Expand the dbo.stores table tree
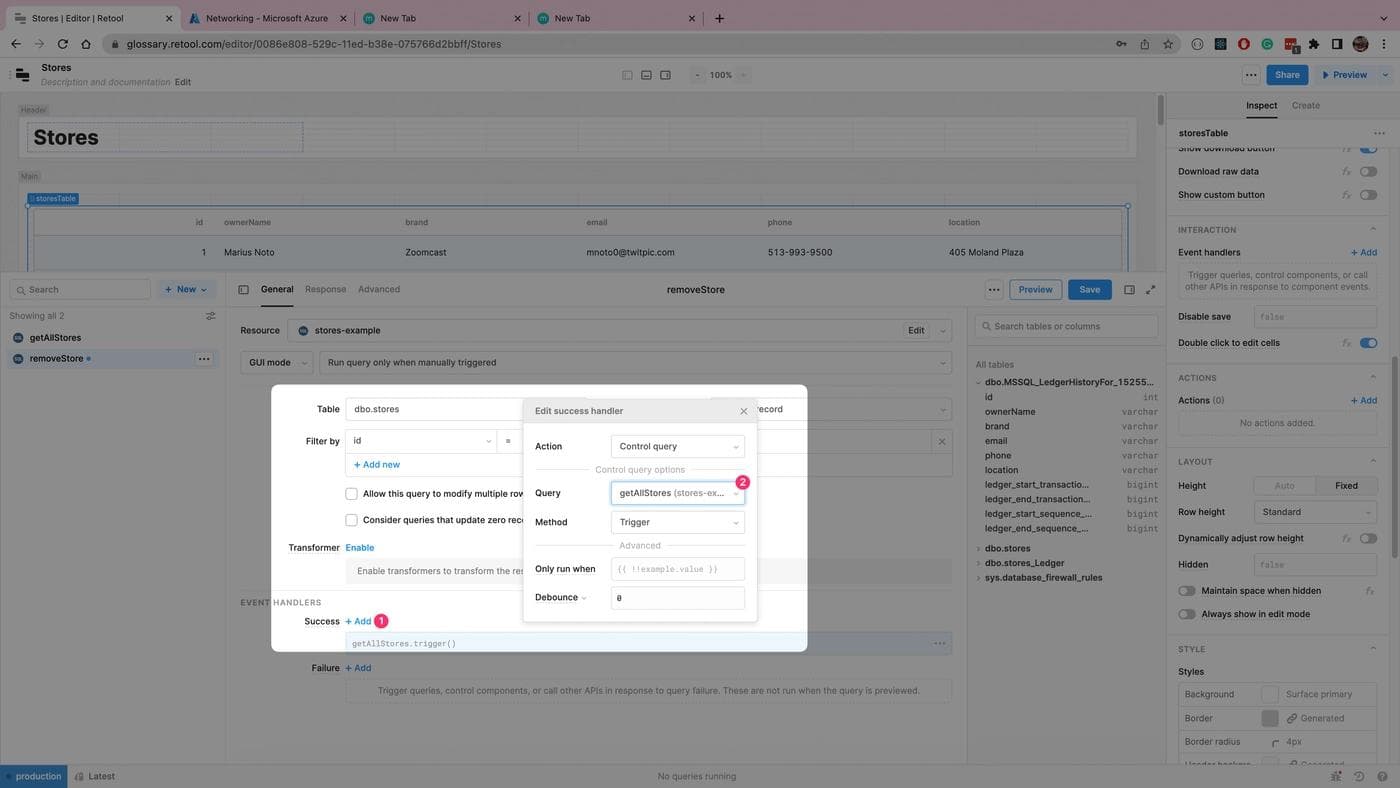This screenshot has width=1400, height=788. tap(979, 549)
